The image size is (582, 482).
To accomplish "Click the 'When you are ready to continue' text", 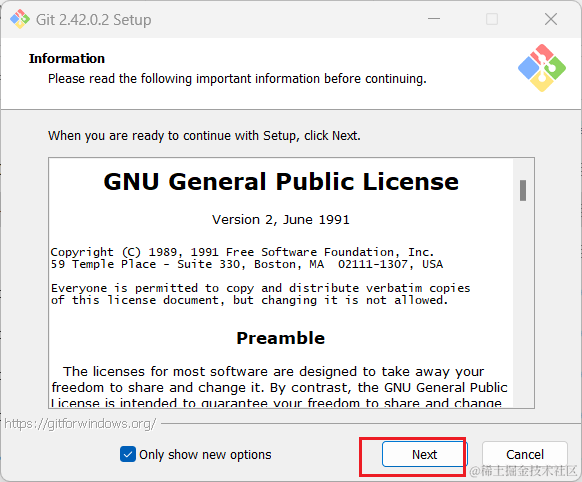I will 204,136.
